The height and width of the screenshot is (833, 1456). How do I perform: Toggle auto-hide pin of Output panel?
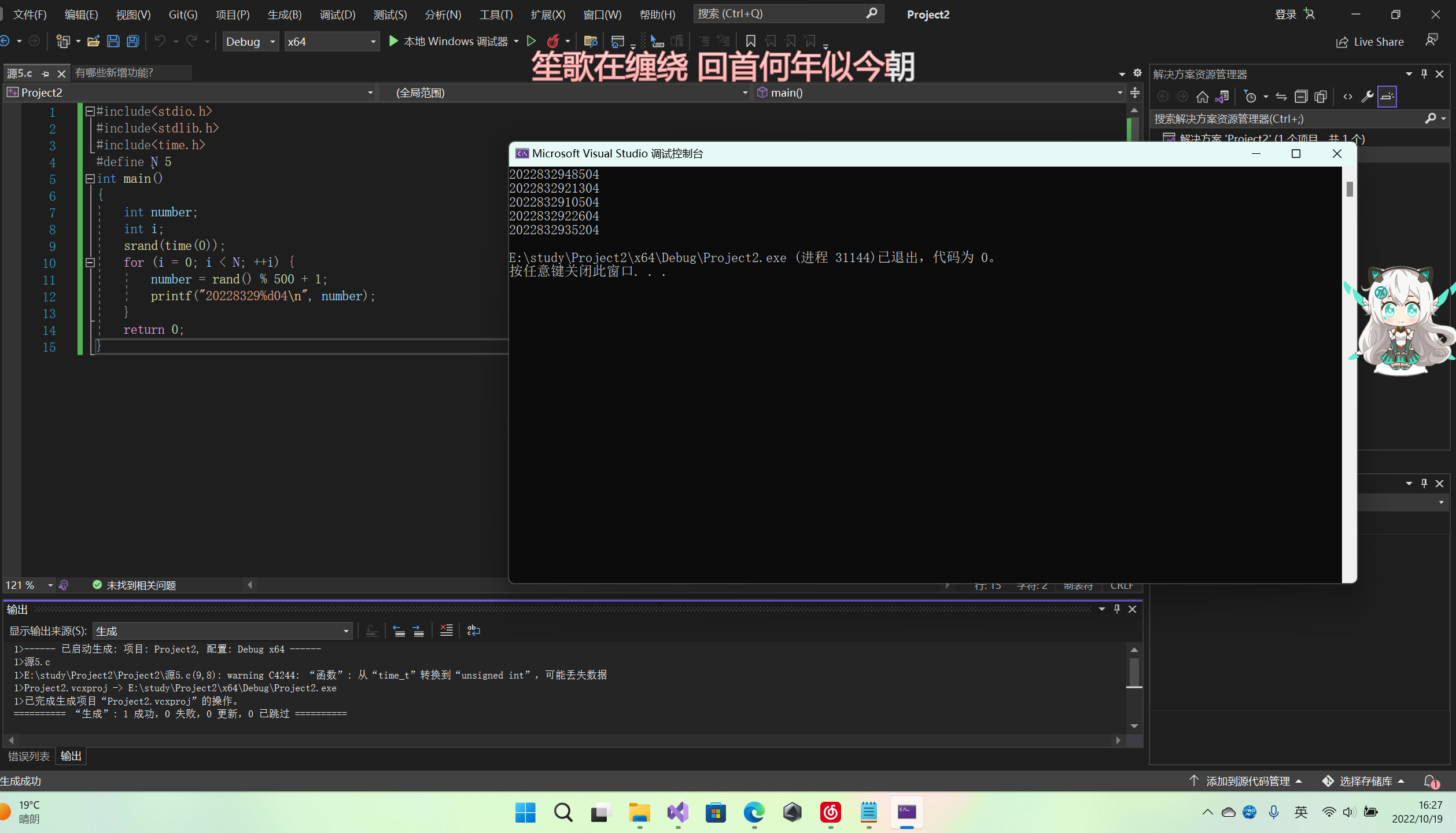pos(1117,609)
